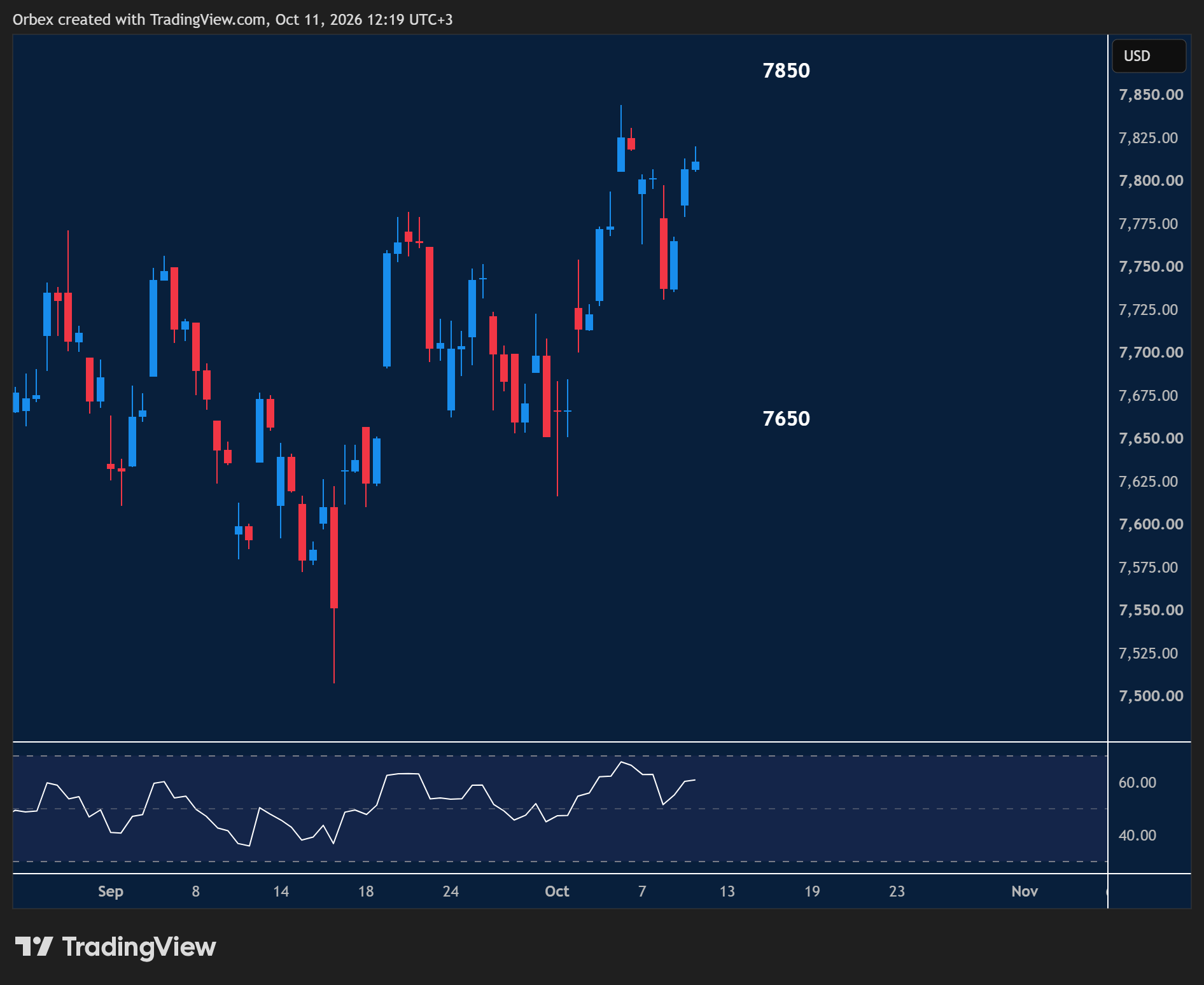Select the 7,675.00 price axis label
Screen dimensions: 1204x985
(x=1148, y=396)
